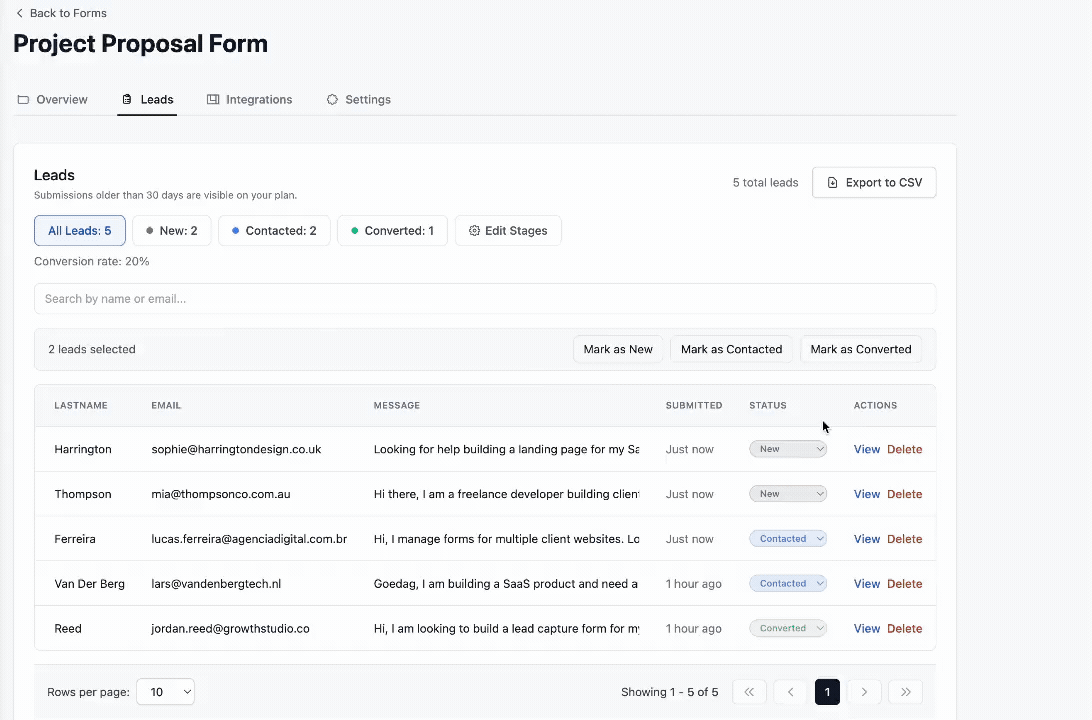The width and height of the screenshot is (1092, 720).
Task: Delete the Ferreira lead
Action: click(905, 539)
